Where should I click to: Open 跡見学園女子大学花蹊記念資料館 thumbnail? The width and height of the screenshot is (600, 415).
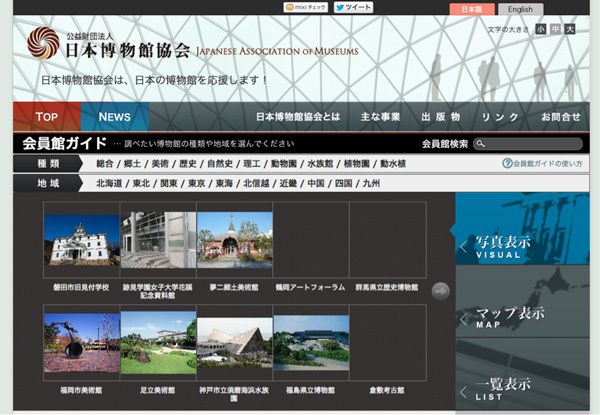[x=158, y=240]
